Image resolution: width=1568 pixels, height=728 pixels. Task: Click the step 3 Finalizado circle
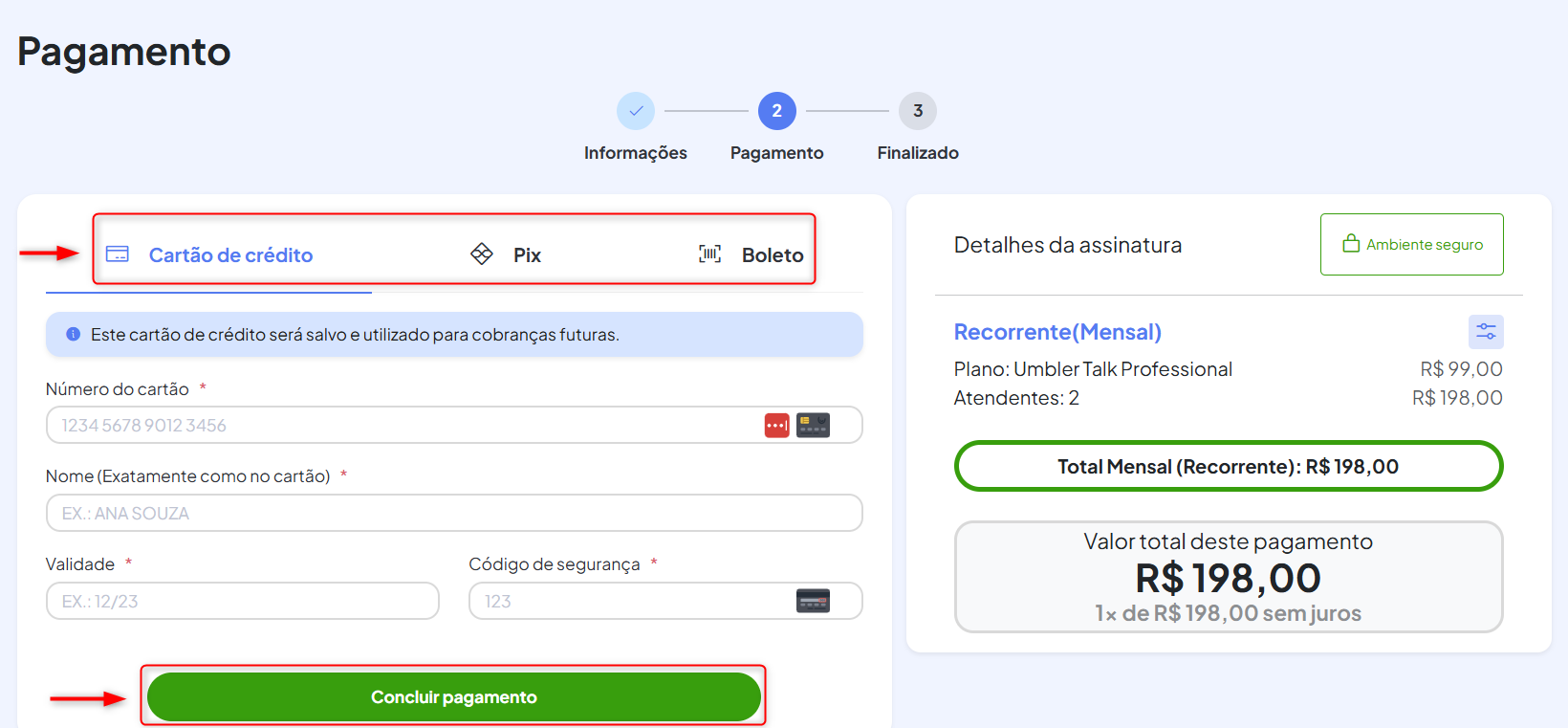click(x=917, y=111)
